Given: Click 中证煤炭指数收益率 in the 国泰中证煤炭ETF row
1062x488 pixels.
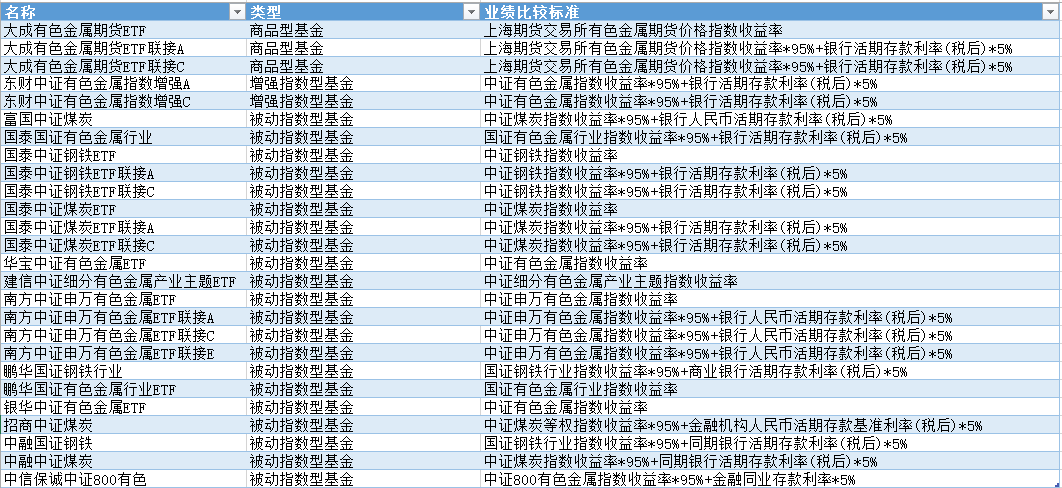Looking at the screenshot, I should coord(771,209).
